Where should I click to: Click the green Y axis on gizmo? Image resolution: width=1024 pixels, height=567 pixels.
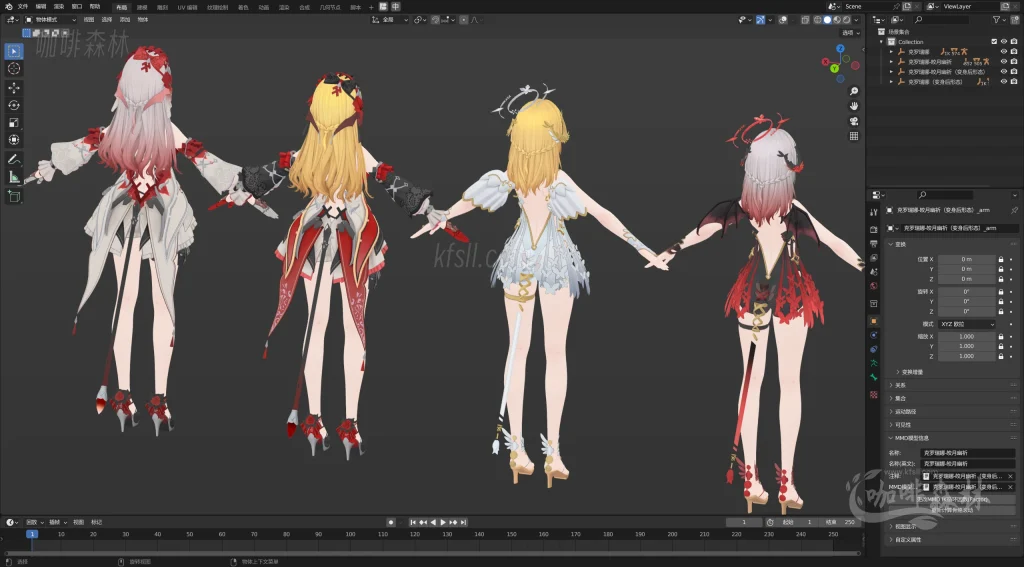point(835,69)
